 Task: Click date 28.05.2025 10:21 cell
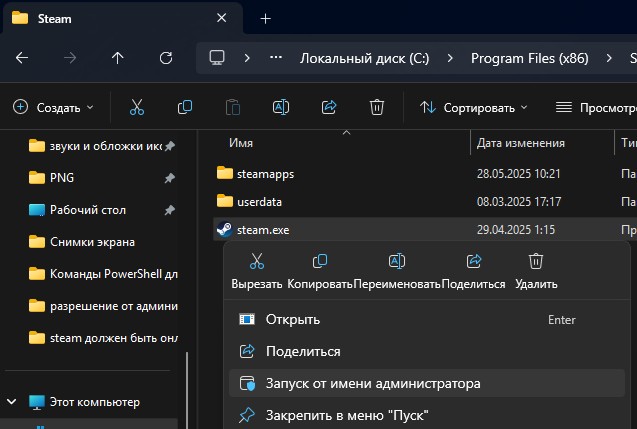[x=518, y=174]
